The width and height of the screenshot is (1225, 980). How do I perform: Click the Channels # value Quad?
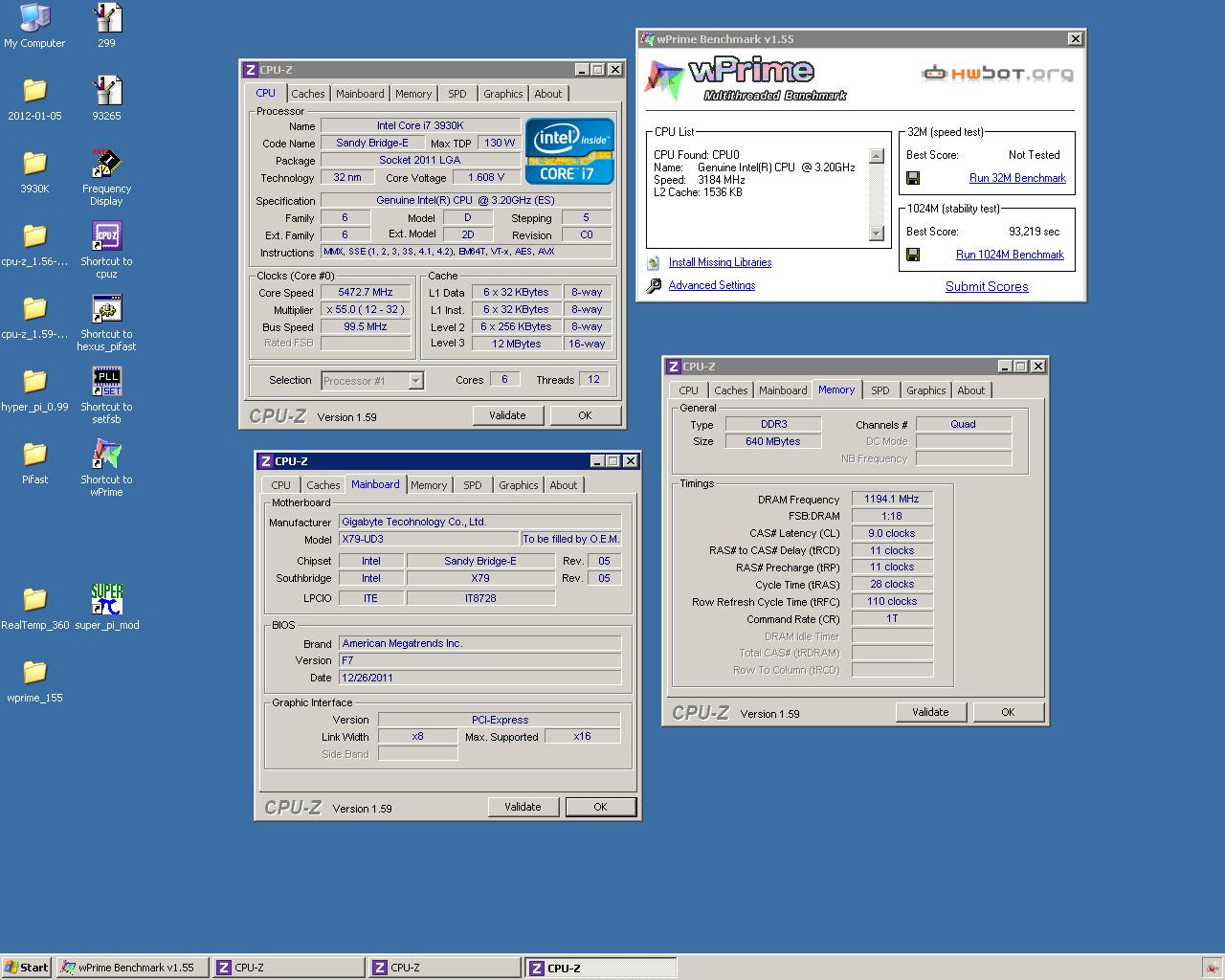pos(963,424)
